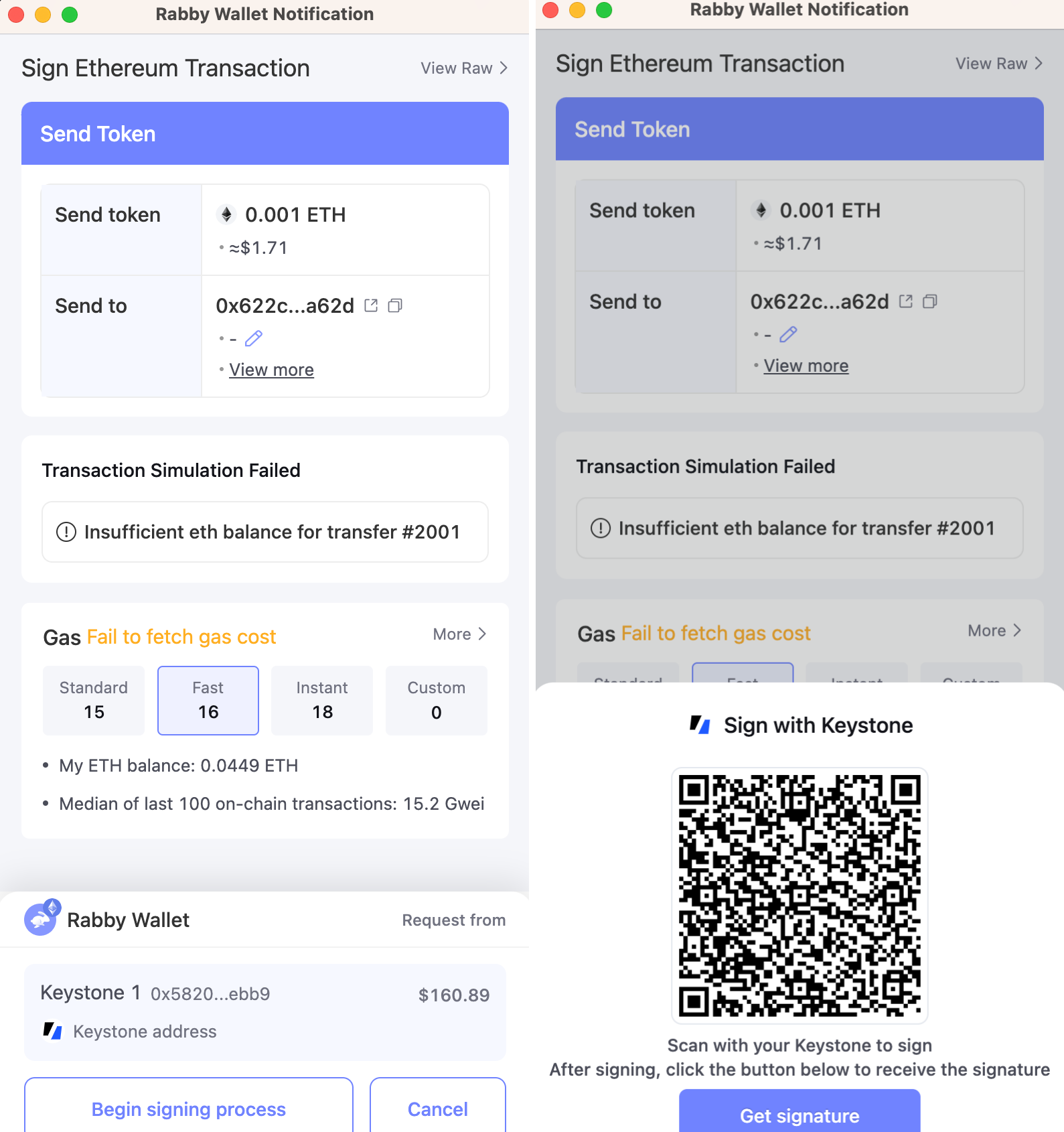The height and width of the screenshot is (1132, 1064).
Task: Select the Instant gas option
Action: [x=322, y=700]
